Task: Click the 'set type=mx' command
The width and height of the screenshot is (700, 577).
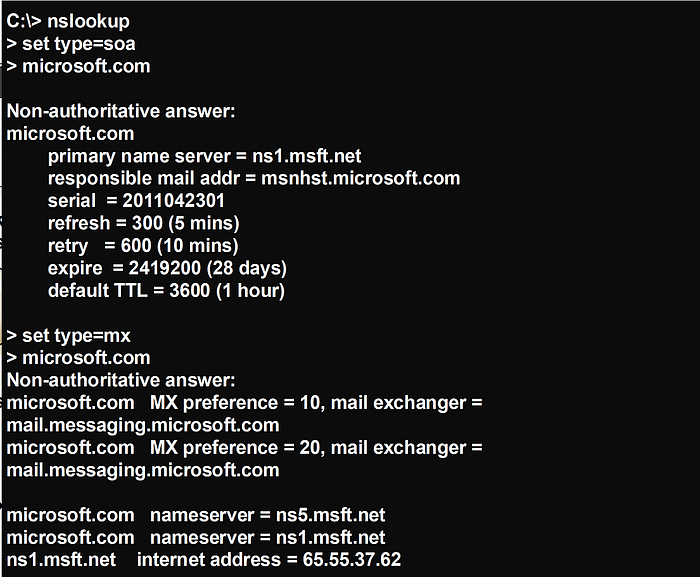Action: pyautogui.click(x=69, y=335)
